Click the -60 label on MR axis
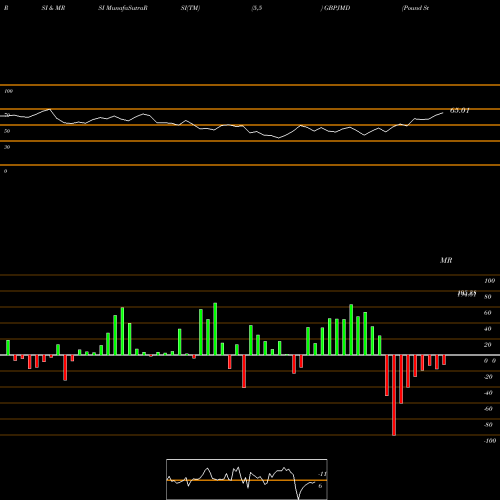Image resolution: width=500 pixels, height=500 pixels. pos(488,409)
